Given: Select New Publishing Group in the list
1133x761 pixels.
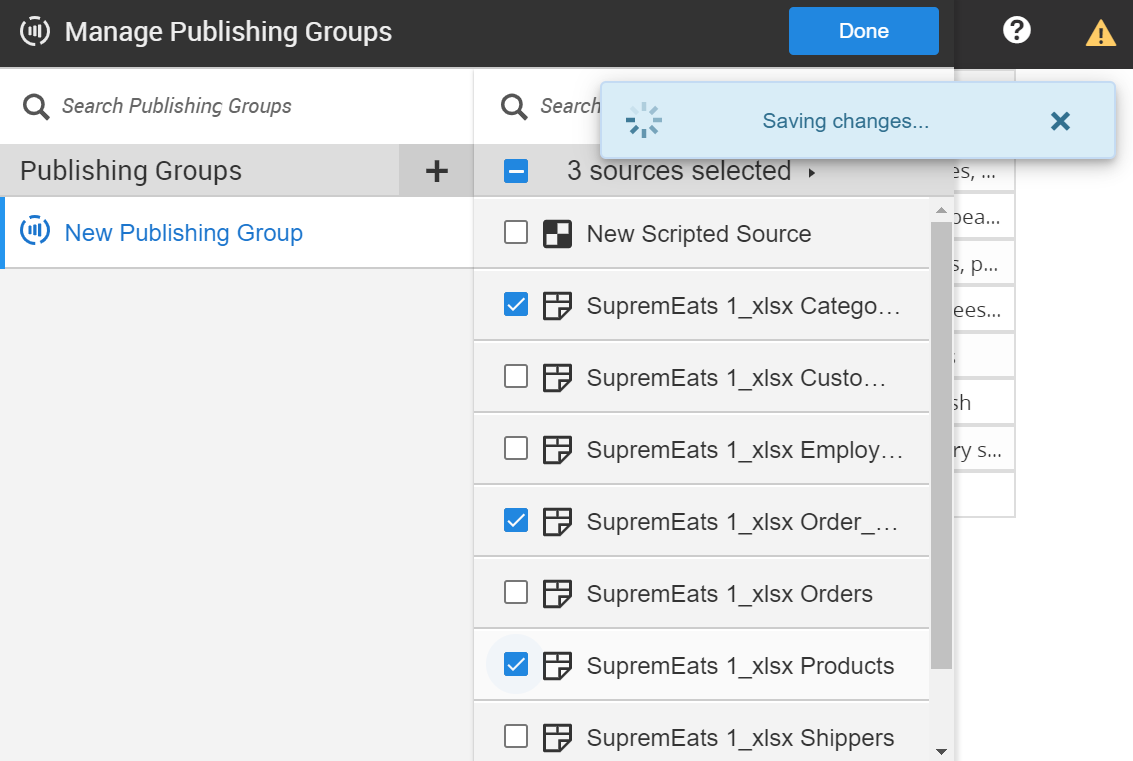Looking at the screenshot, I should tap(184, 233).
